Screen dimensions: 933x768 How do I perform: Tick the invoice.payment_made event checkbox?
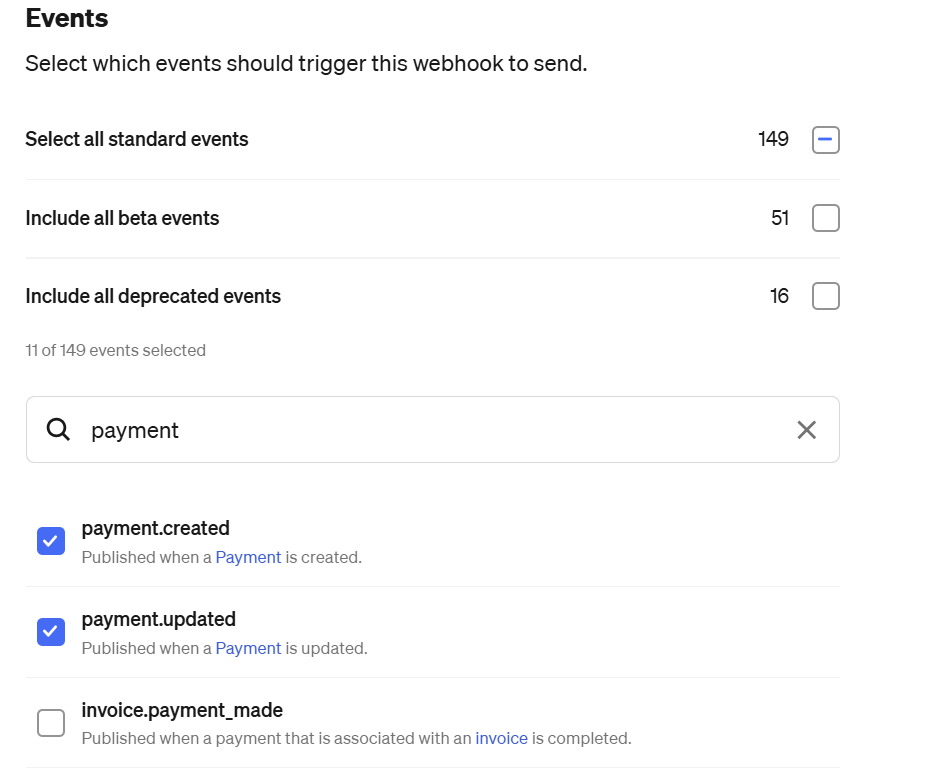coord(51,723)
